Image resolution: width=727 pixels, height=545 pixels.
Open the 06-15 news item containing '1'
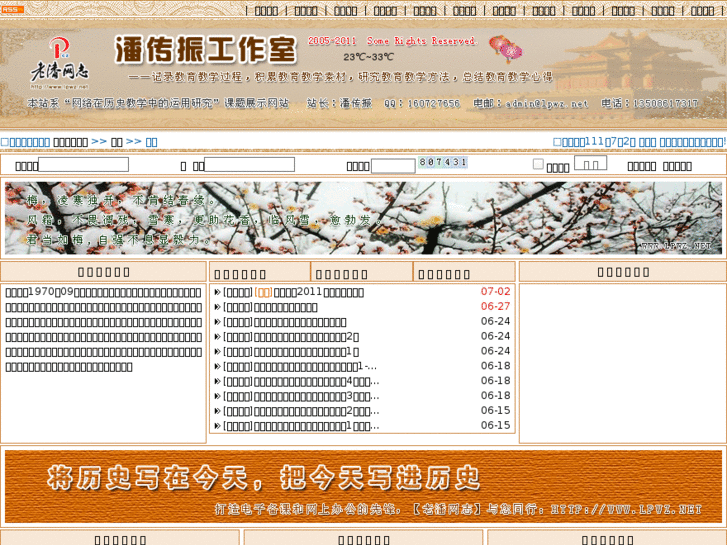click(317, 426)
